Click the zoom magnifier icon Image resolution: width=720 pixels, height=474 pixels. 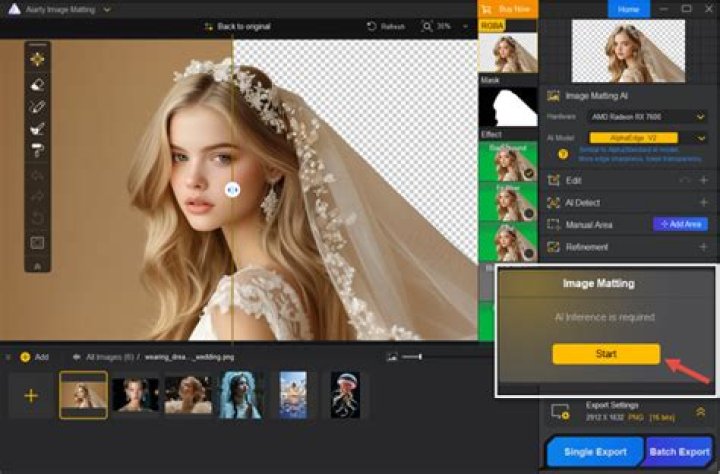point(427,26)
